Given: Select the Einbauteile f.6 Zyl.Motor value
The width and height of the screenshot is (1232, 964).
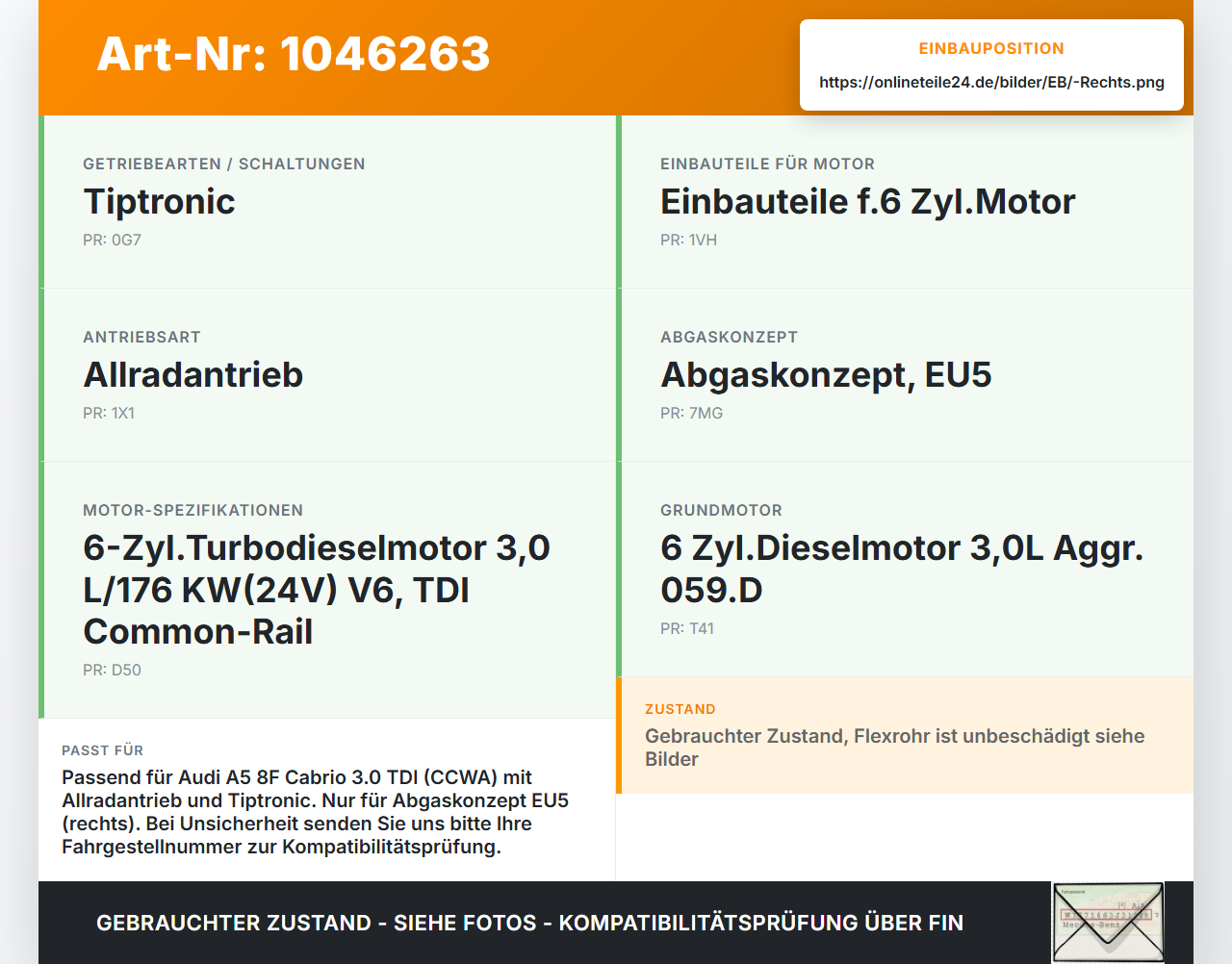Looking at the screenshot, I should tap(867, 201).
